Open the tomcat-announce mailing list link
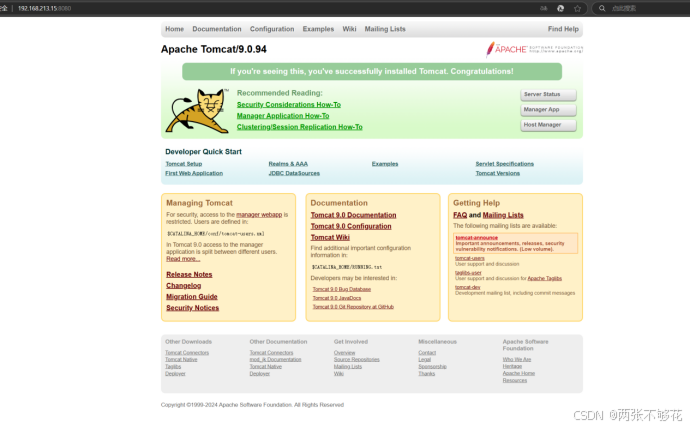 (x=477, y=238)
